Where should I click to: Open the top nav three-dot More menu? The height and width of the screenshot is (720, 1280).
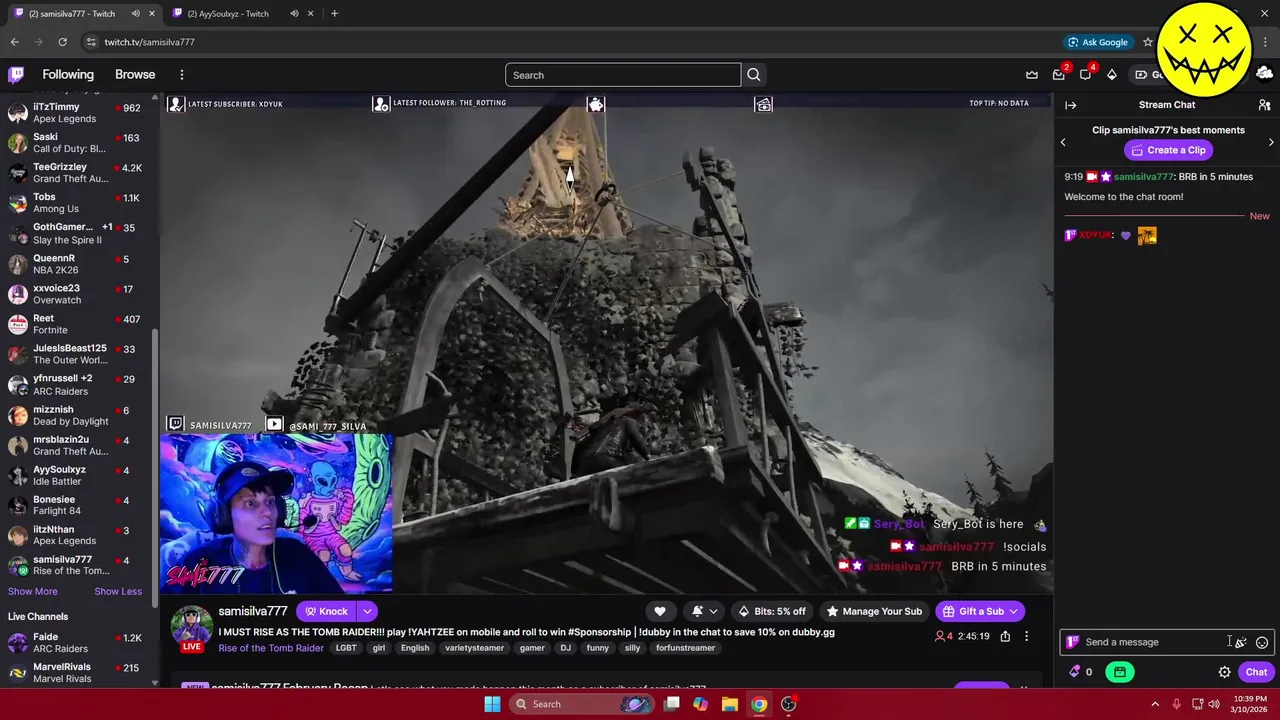(x=182, y=74)
